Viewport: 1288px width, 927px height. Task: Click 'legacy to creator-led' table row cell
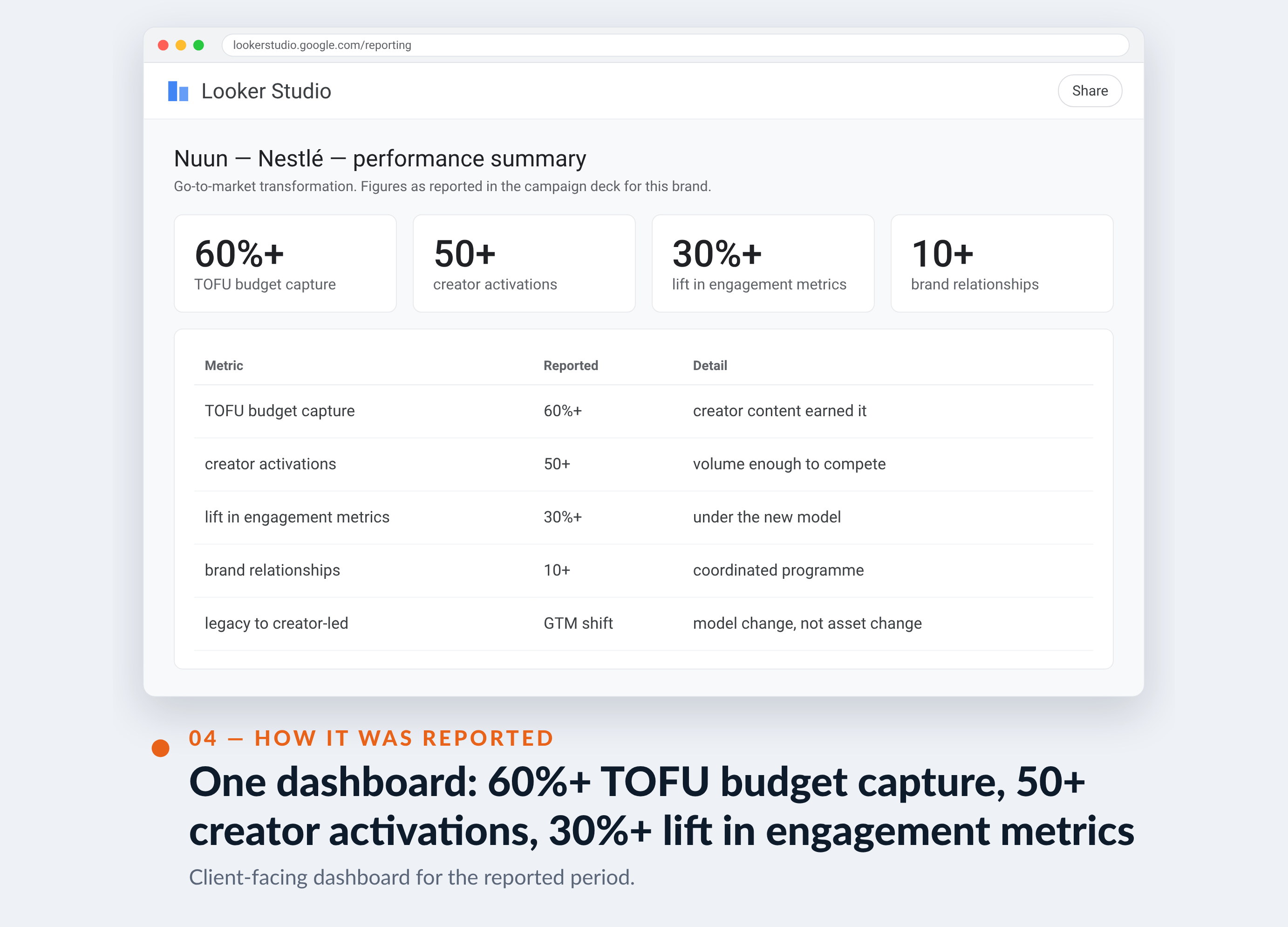tap(276, 623)
